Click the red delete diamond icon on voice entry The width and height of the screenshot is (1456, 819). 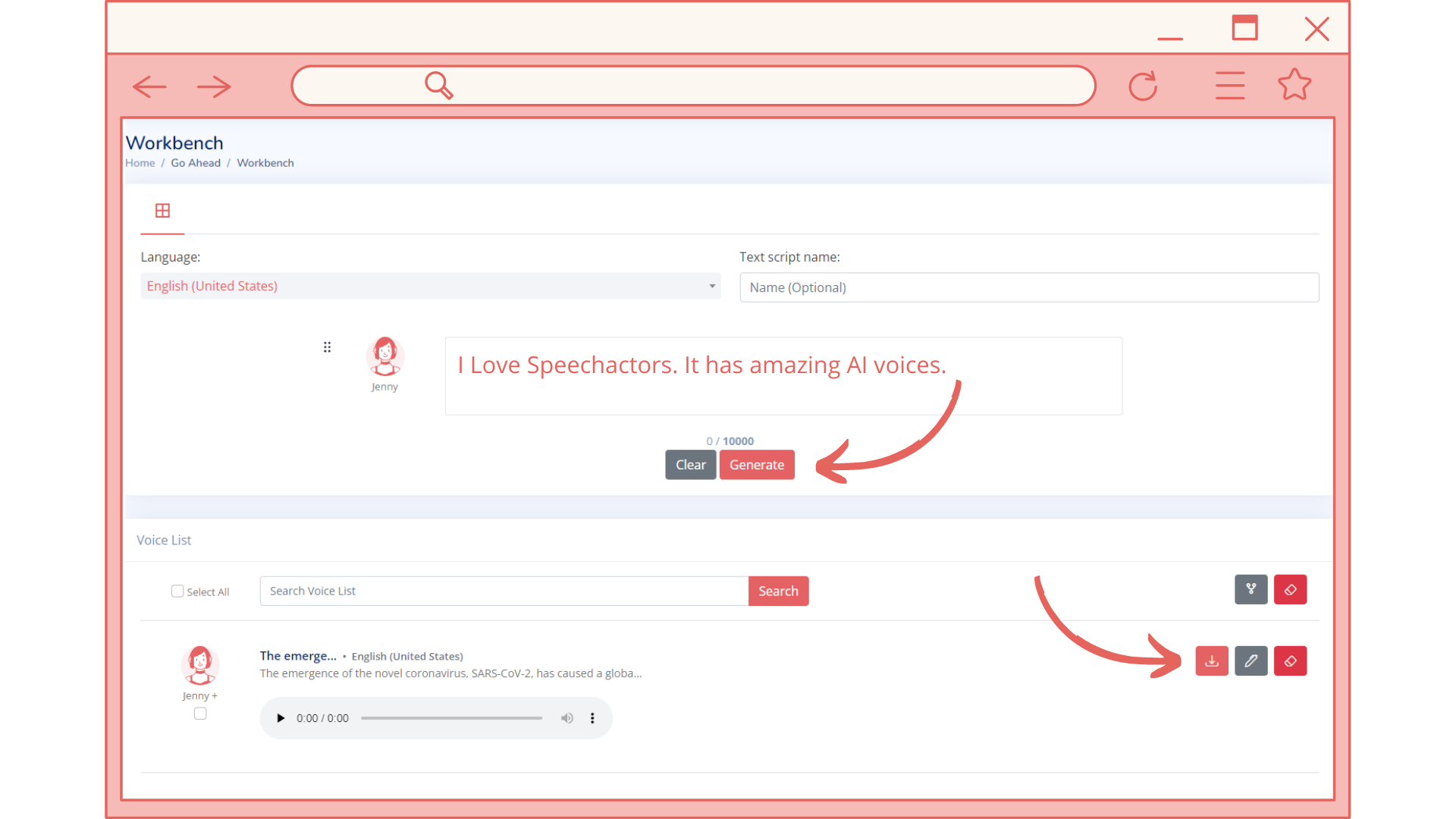(x=1290, y=661)
